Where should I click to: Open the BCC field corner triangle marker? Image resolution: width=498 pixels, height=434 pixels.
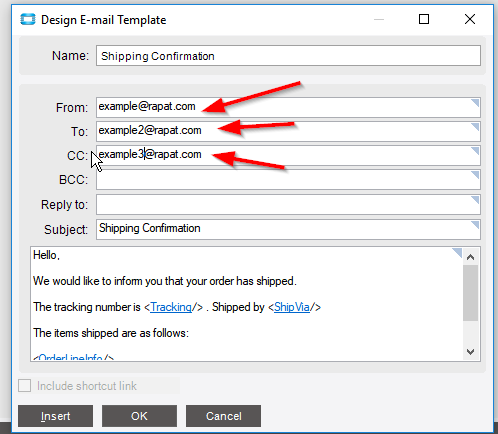[475, 175]
